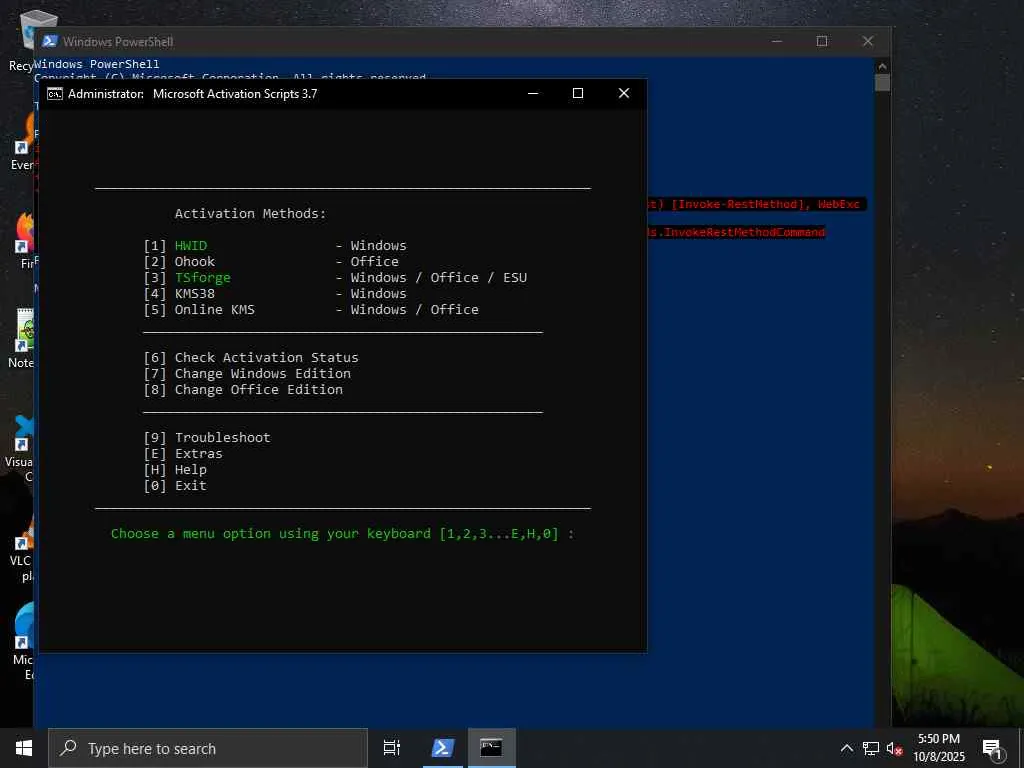The width and height of the screenshot is (1024, 768).
Task: Minimize the Microsoft Activation Scripts window
Action: (533, 93)
